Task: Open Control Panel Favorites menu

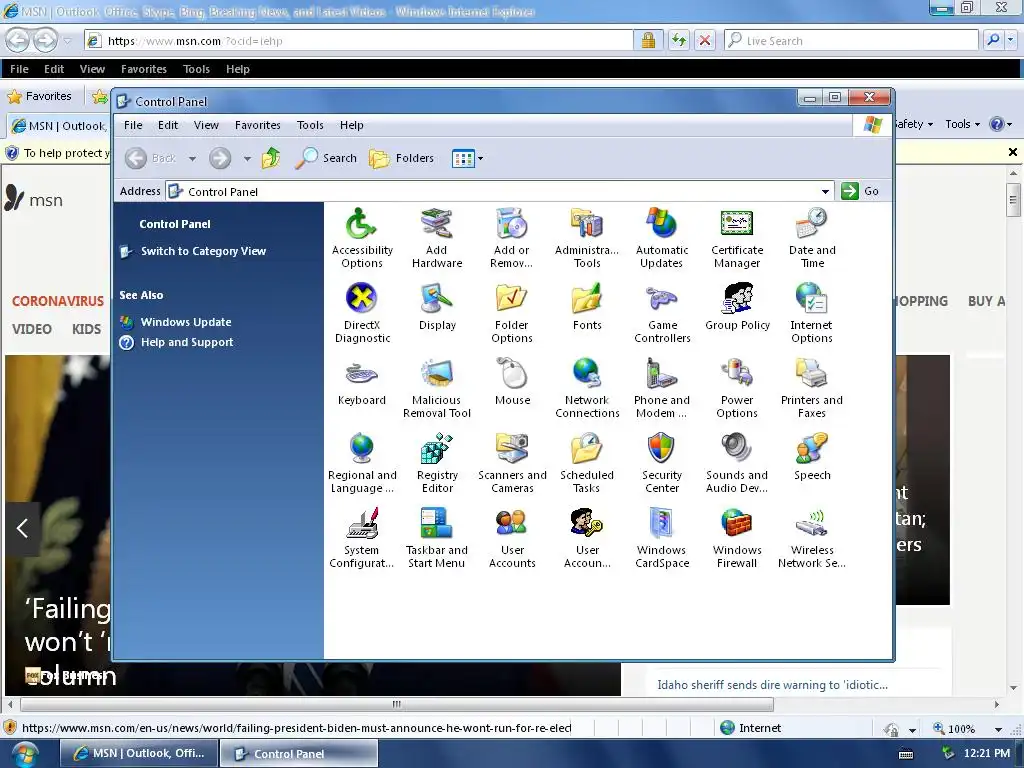Action: pyautogui.click(x=258, y=125)
